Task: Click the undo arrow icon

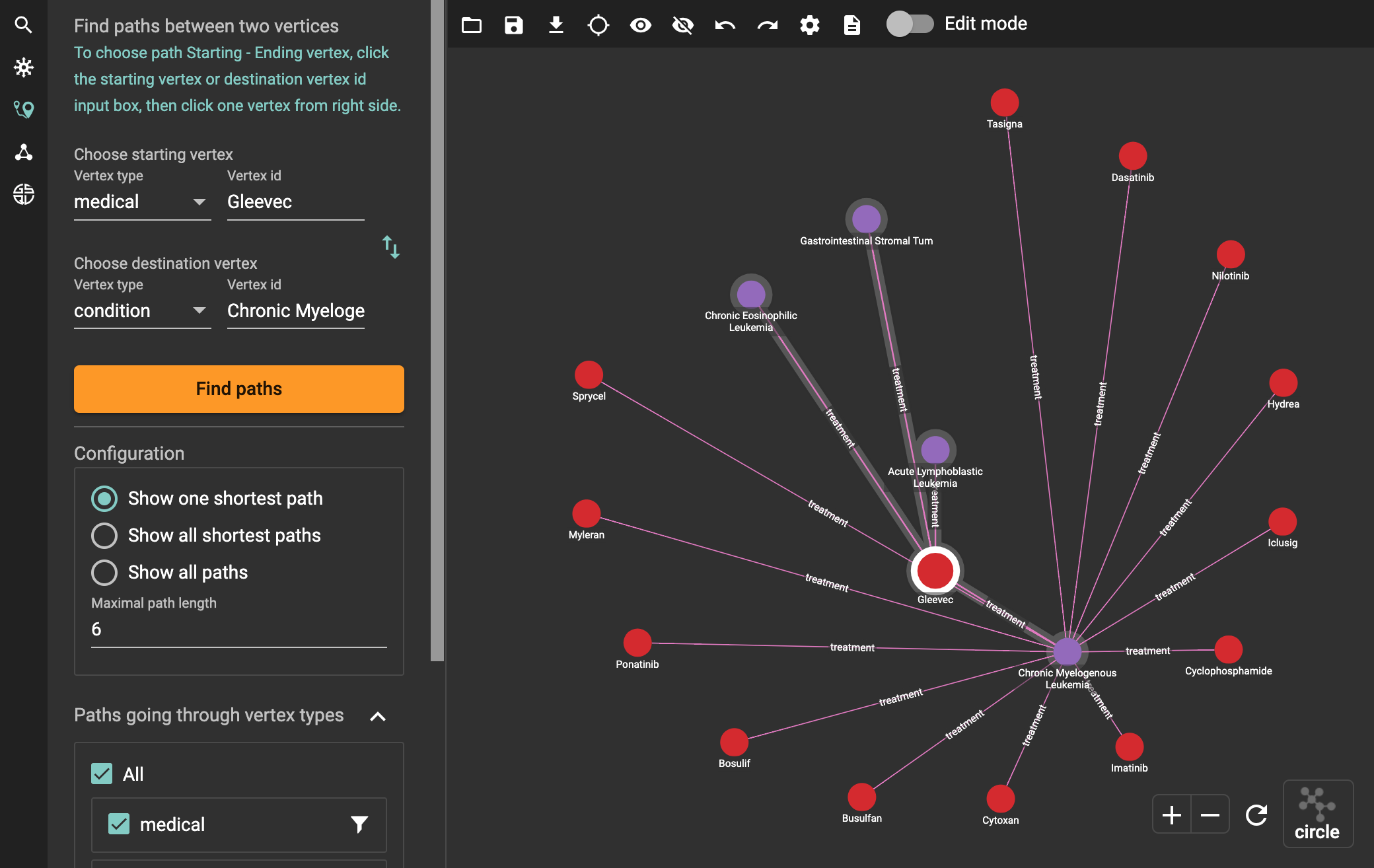Action: click(x=725, y=25)
